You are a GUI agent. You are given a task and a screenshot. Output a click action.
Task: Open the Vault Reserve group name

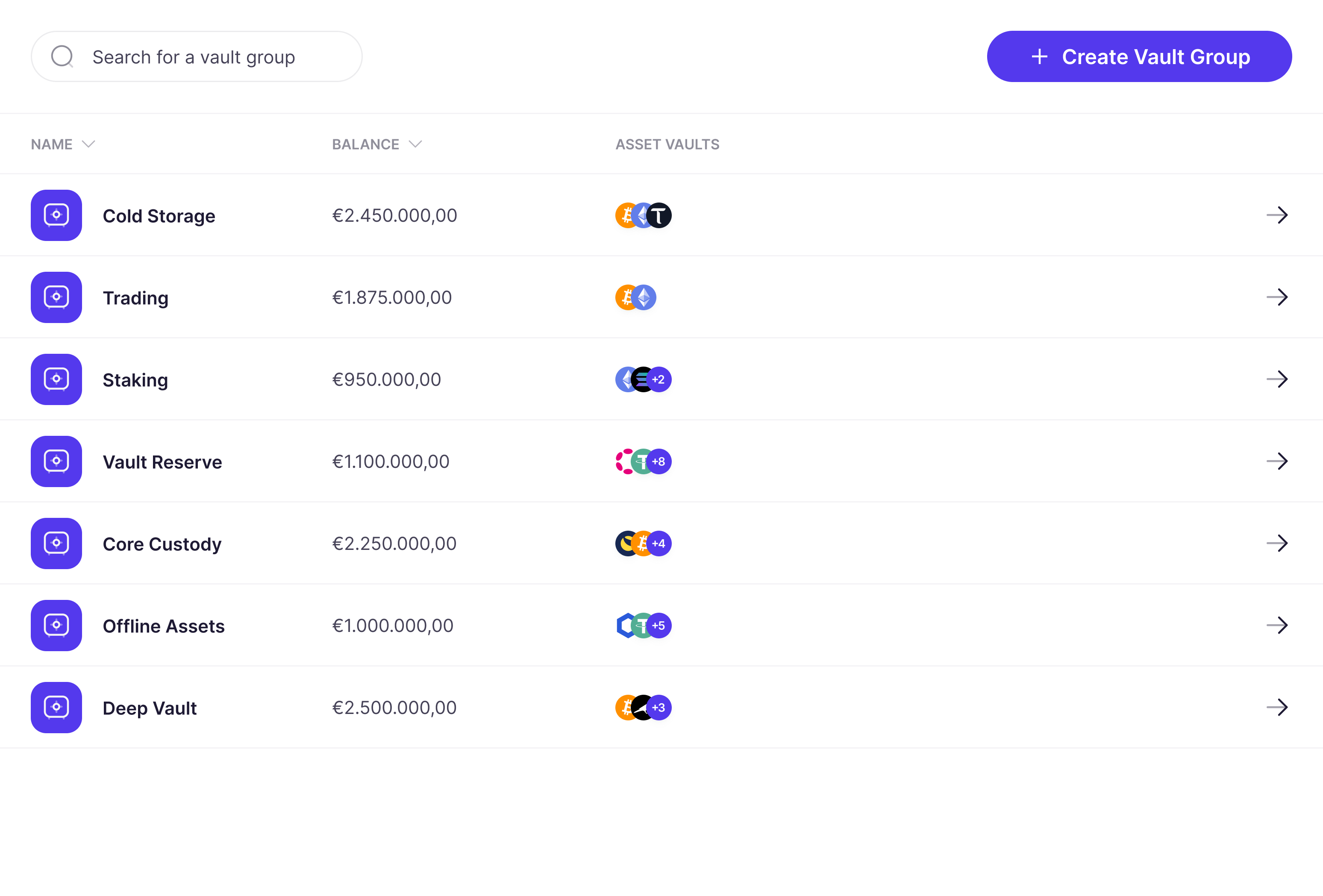pyautogui.click(x=162, y=462)
